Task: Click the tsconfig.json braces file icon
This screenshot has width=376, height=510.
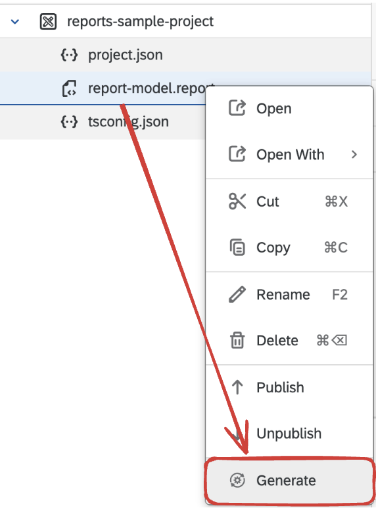Action: click(69, 122)
